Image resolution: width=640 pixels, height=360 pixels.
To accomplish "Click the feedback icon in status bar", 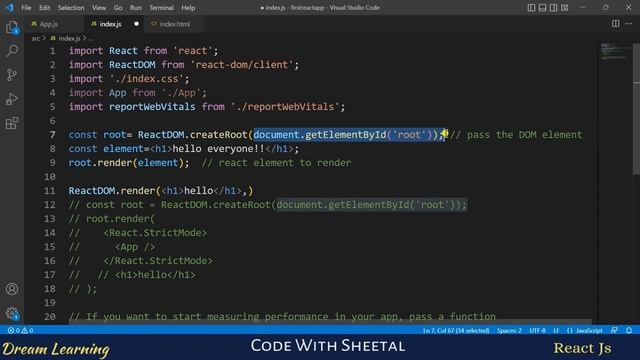I will click(614, 330).
